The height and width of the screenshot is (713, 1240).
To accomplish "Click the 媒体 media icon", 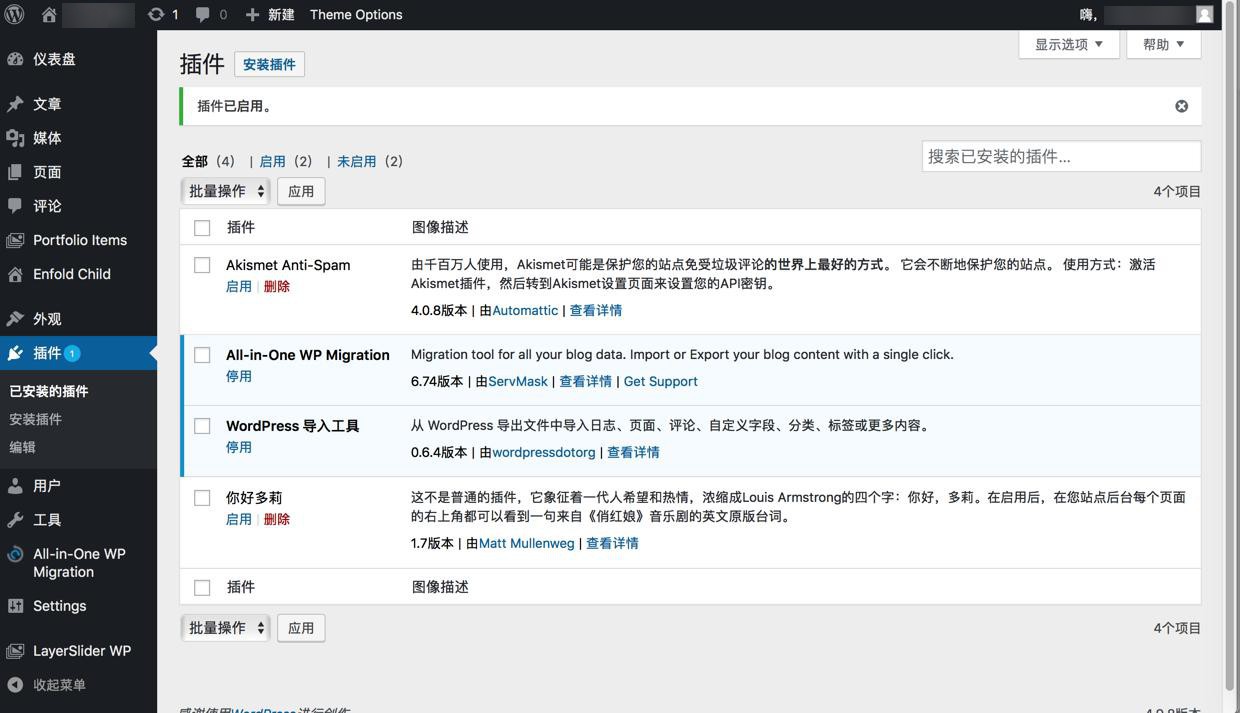I will (x=15, y=138).
